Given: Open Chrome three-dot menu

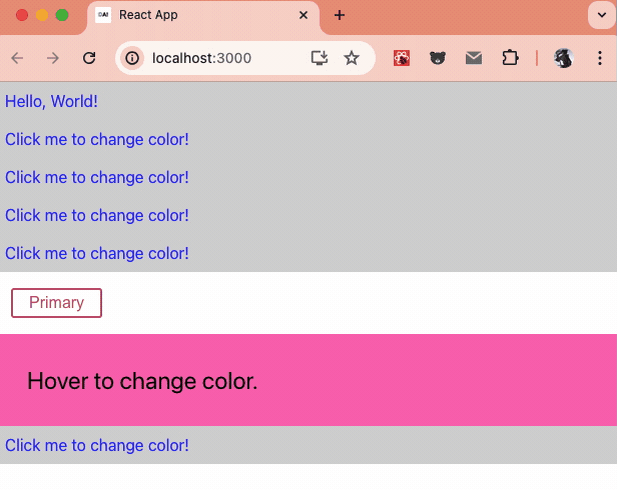Looking at the screenshot, I should (x=600, y=58).
